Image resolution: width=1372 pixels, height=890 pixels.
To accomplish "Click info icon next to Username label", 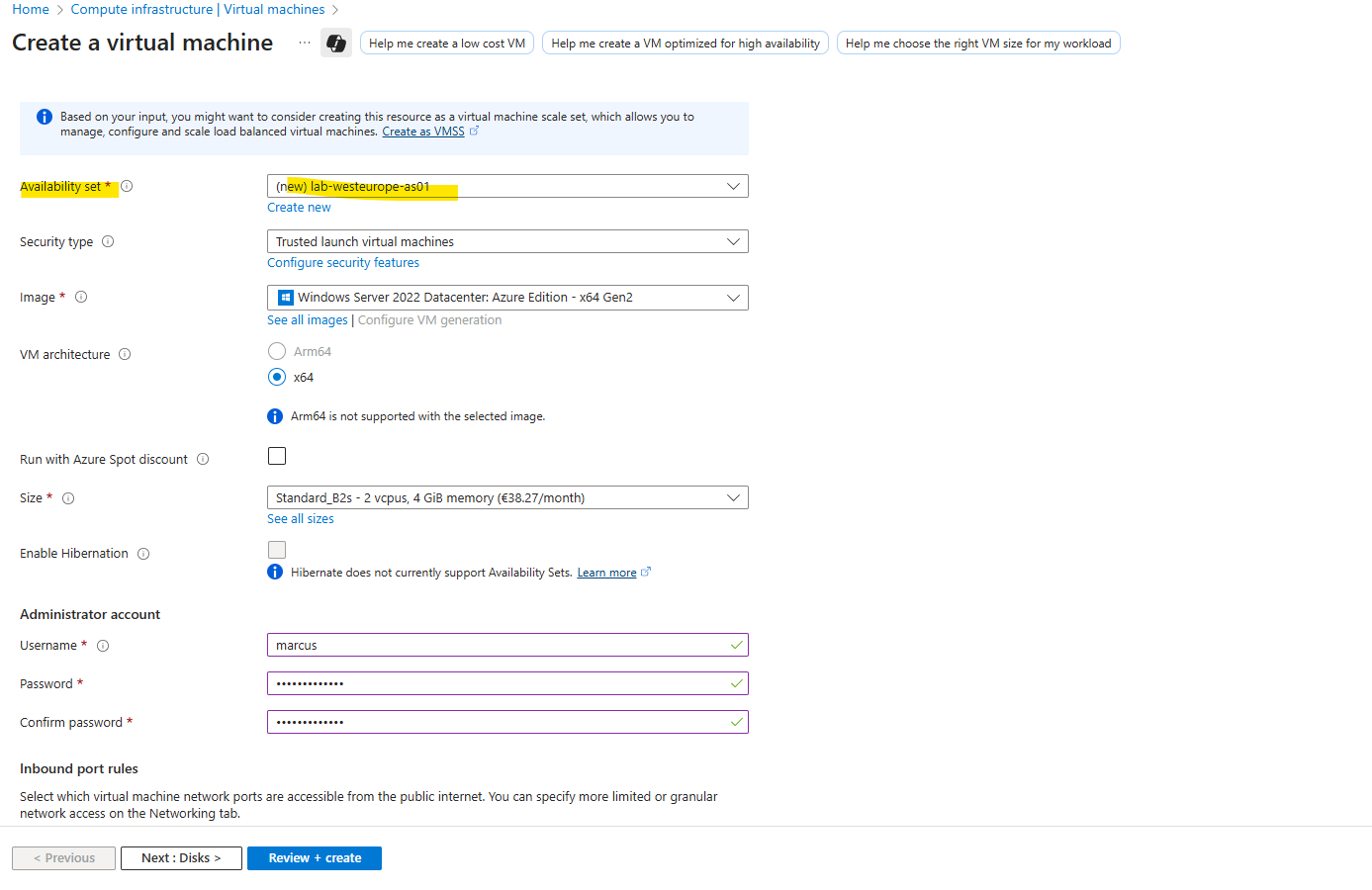I will click(103, 646).
